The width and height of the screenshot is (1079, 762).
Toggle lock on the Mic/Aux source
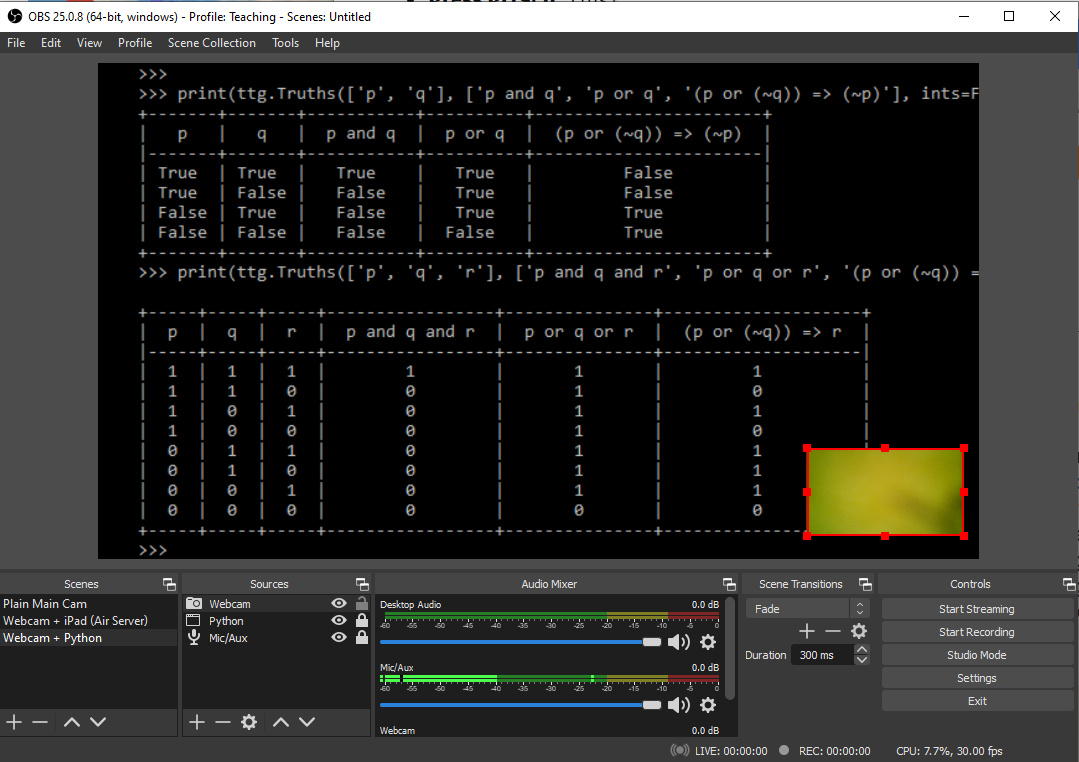click(x=361, y=638)
